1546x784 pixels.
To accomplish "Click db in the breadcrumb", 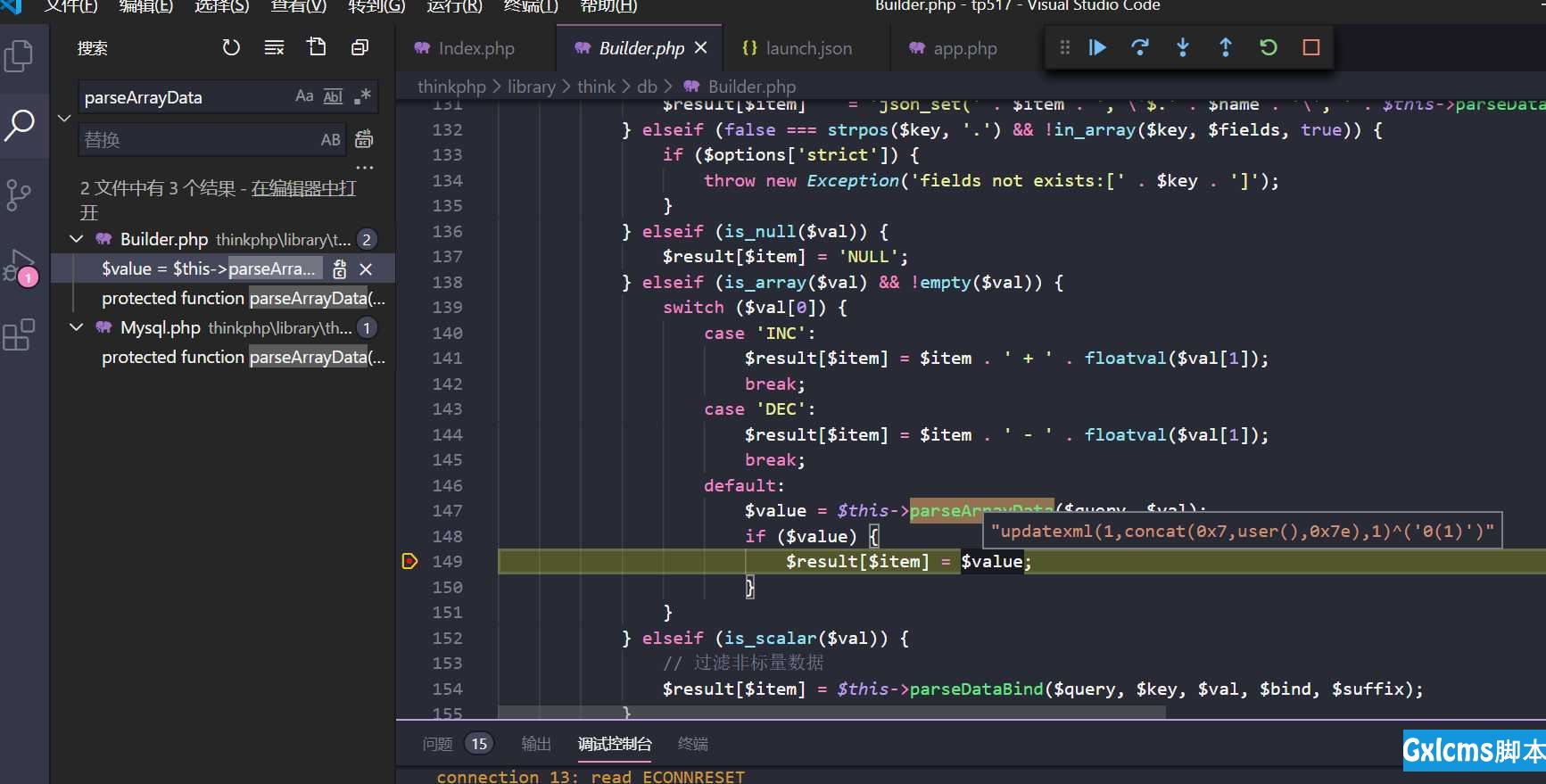I will pos(647,87).
